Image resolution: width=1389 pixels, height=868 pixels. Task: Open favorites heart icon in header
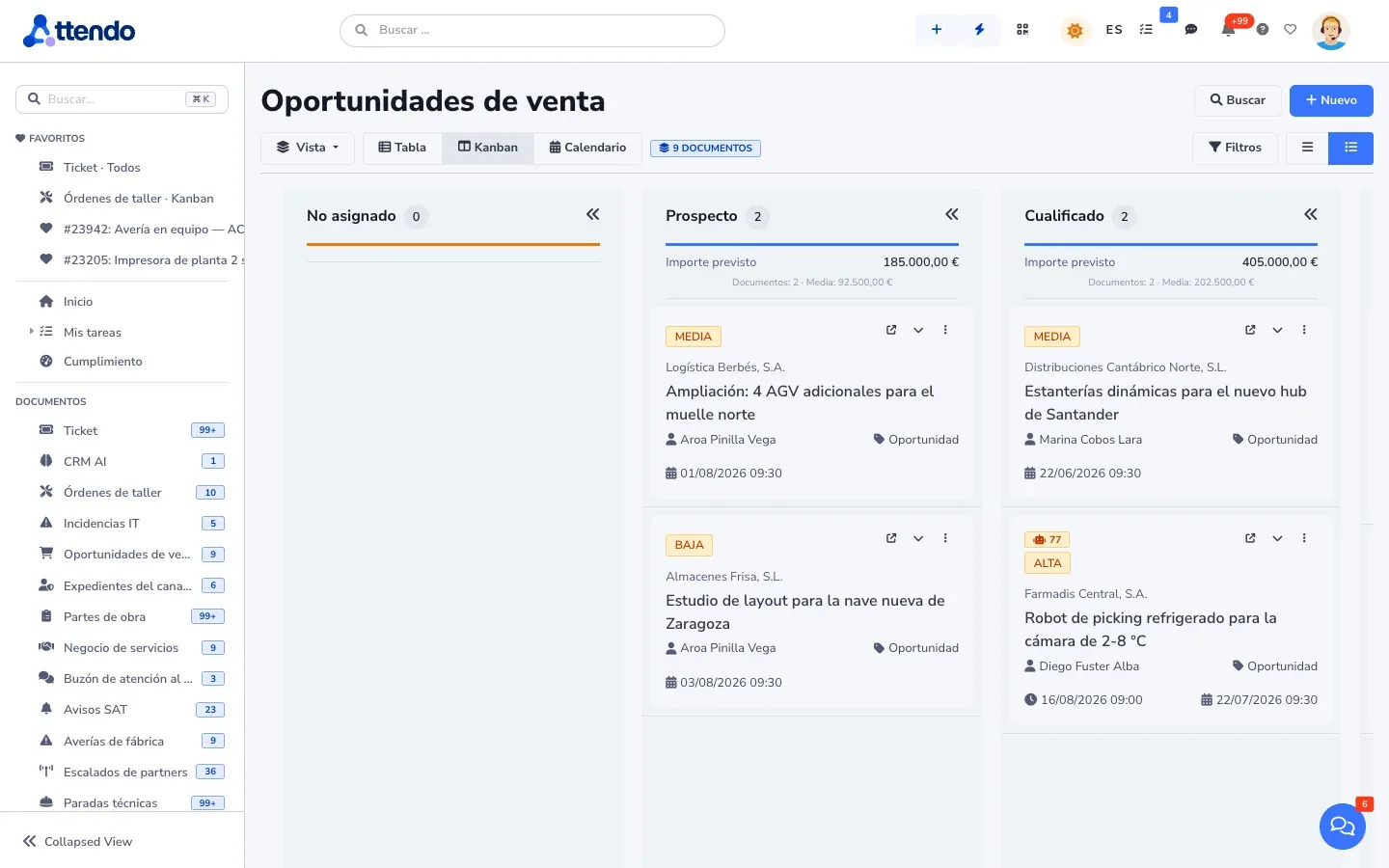click(x=1291, y=30)
